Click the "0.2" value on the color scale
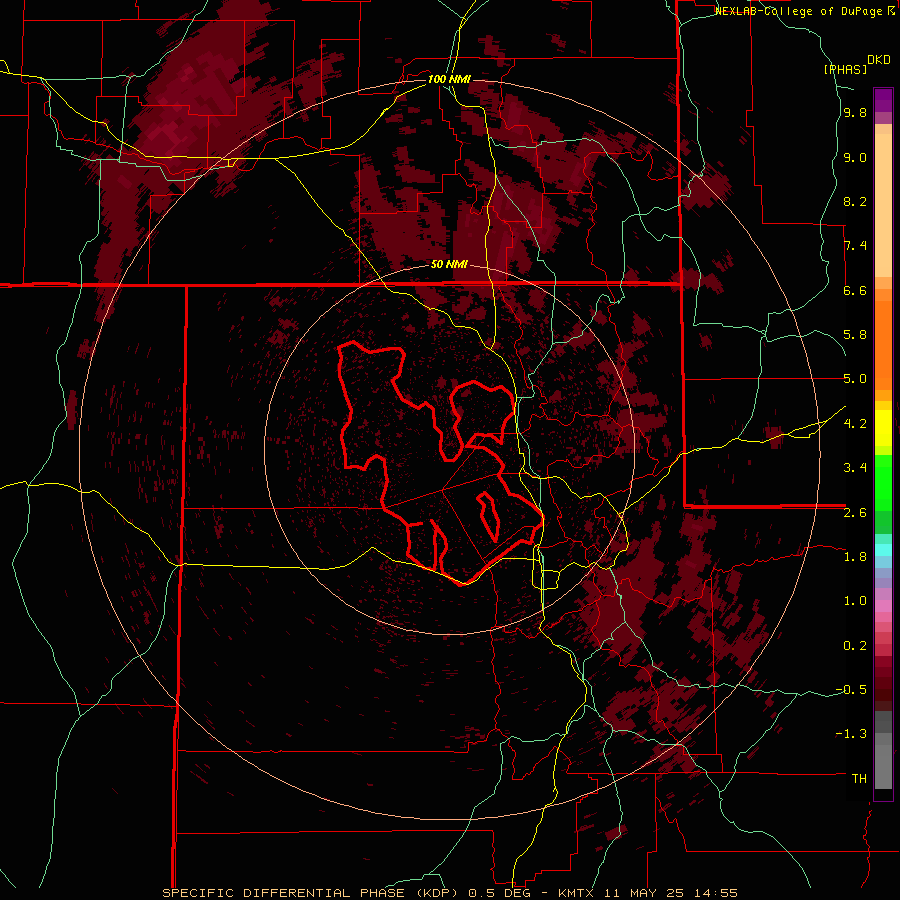Screen dimensions: 900x900 [x=855, y=646]
